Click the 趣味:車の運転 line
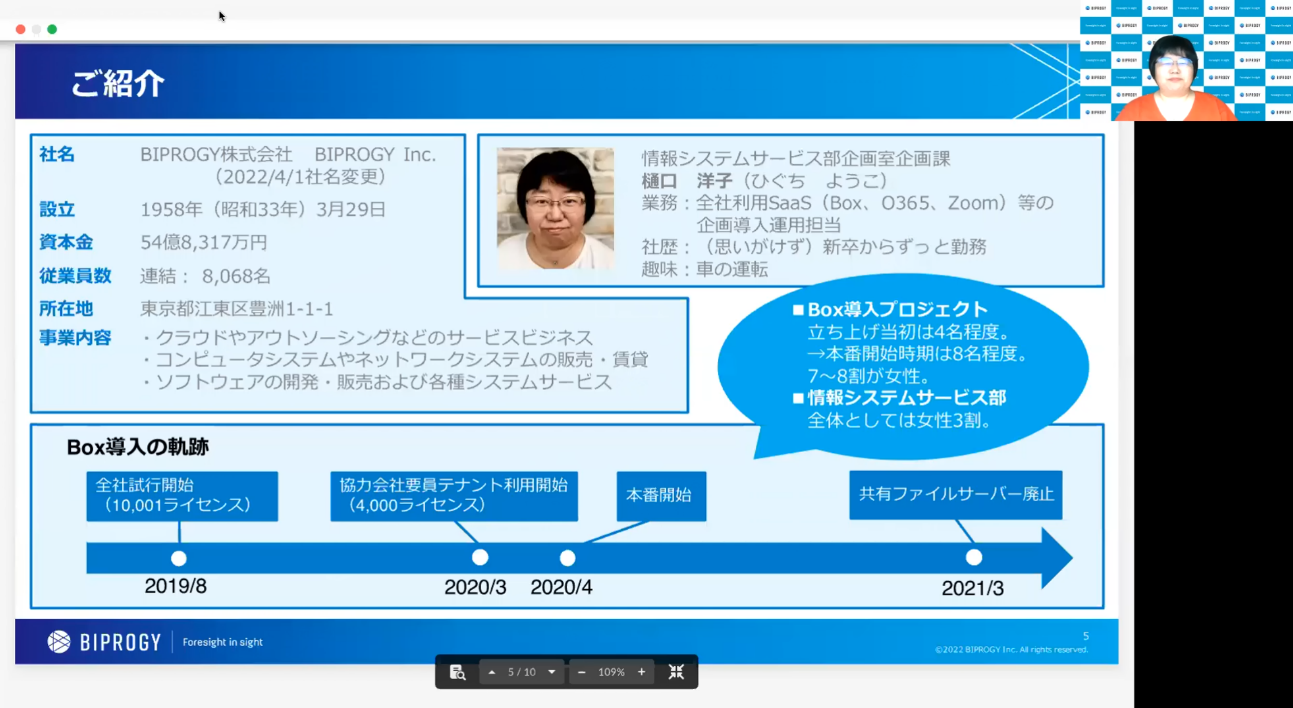1293x708 pixels. tap(705, 269)
